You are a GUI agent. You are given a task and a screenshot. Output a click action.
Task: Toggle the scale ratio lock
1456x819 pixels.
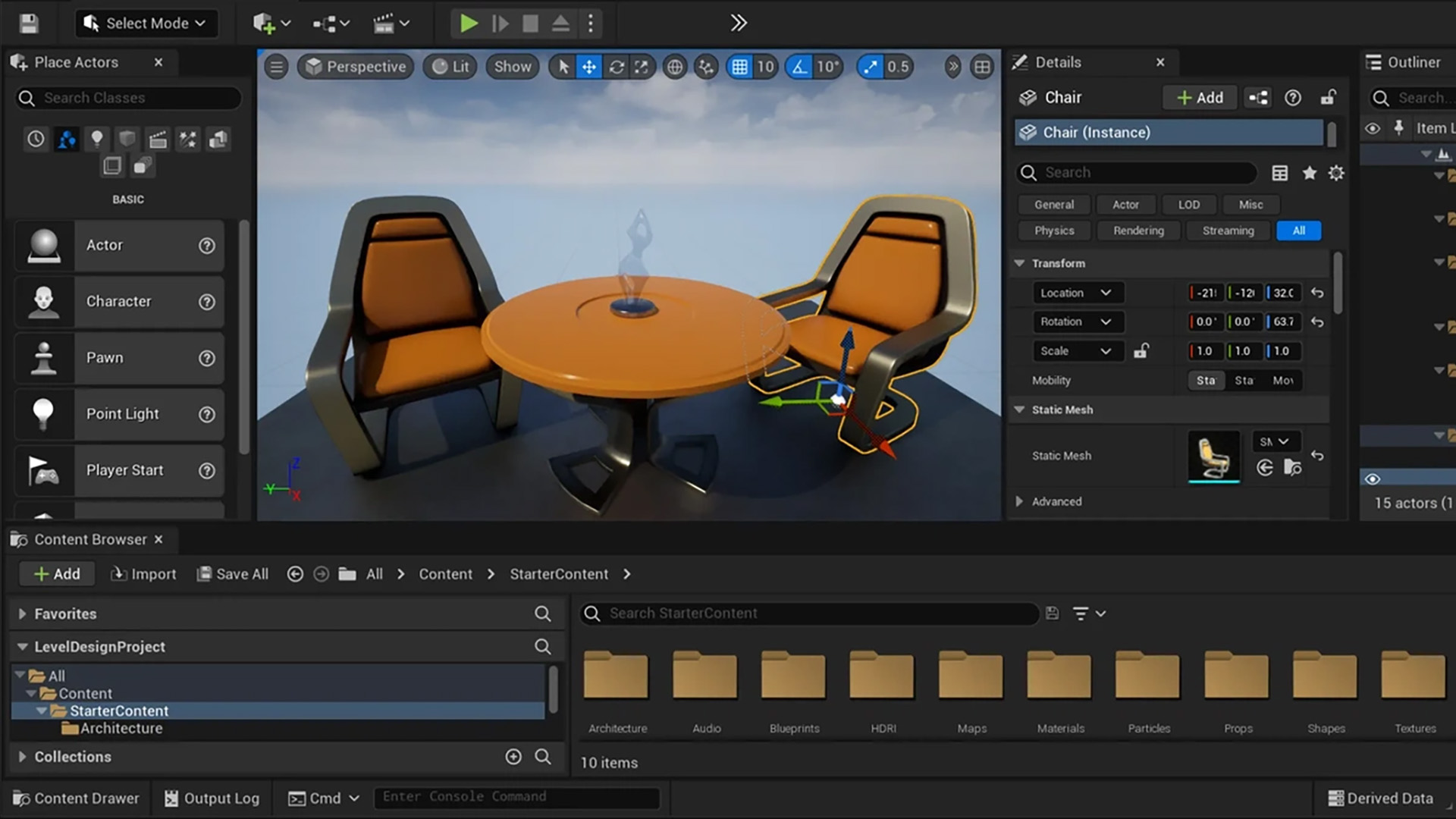[1141, 350]
